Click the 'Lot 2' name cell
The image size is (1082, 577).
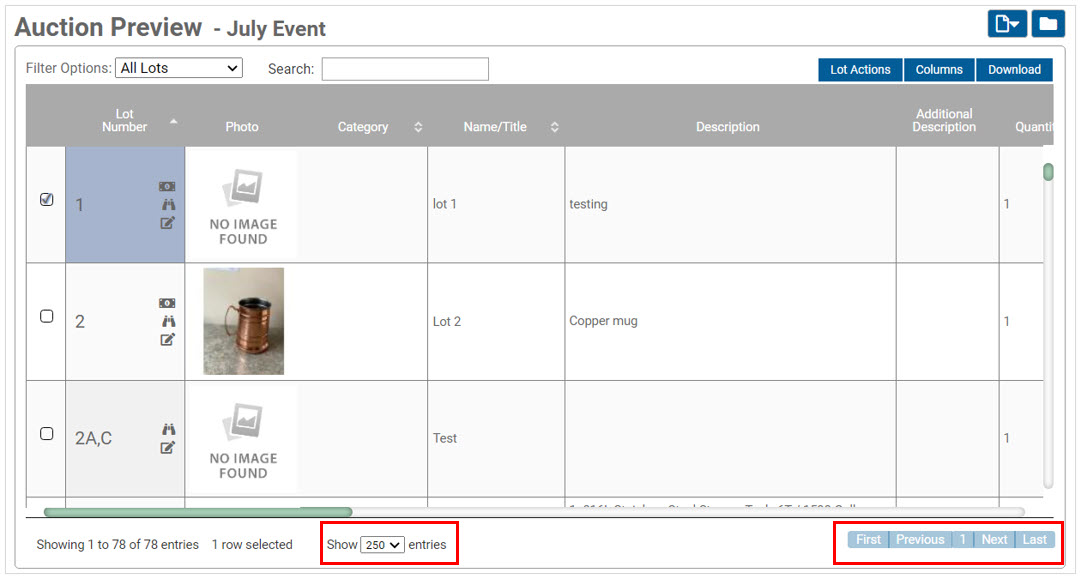click(446, 322)
